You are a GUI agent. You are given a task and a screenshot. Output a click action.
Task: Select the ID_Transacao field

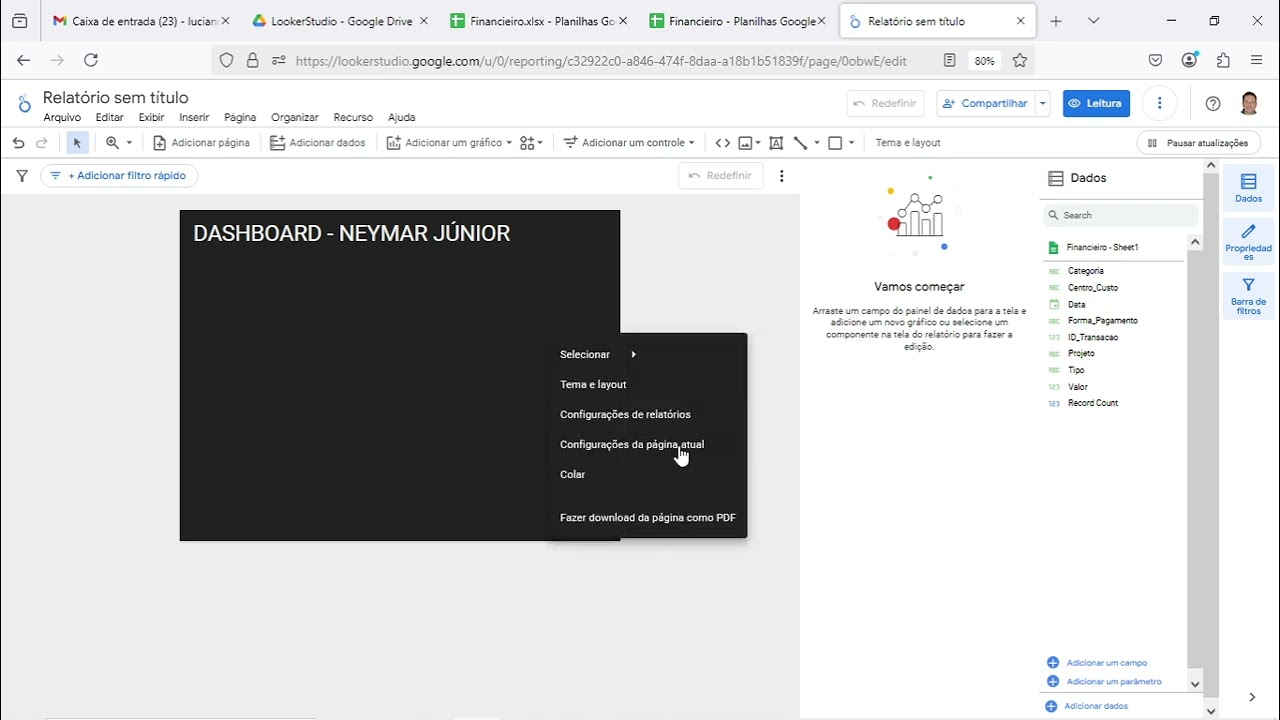pyautogui.click(x=1093, y=337)
